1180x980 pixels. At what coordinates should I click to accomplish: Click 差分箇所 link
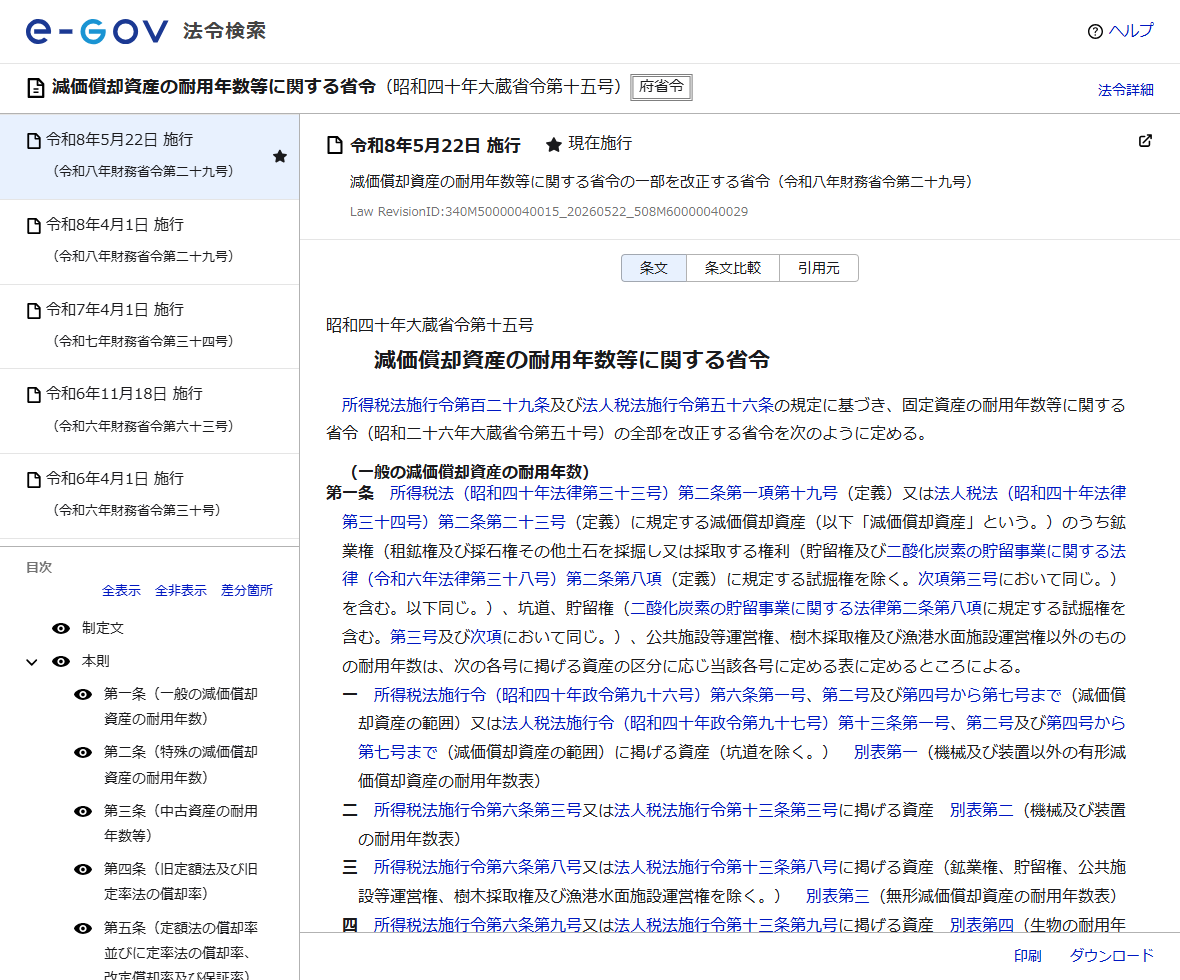[x=247, y=591]
